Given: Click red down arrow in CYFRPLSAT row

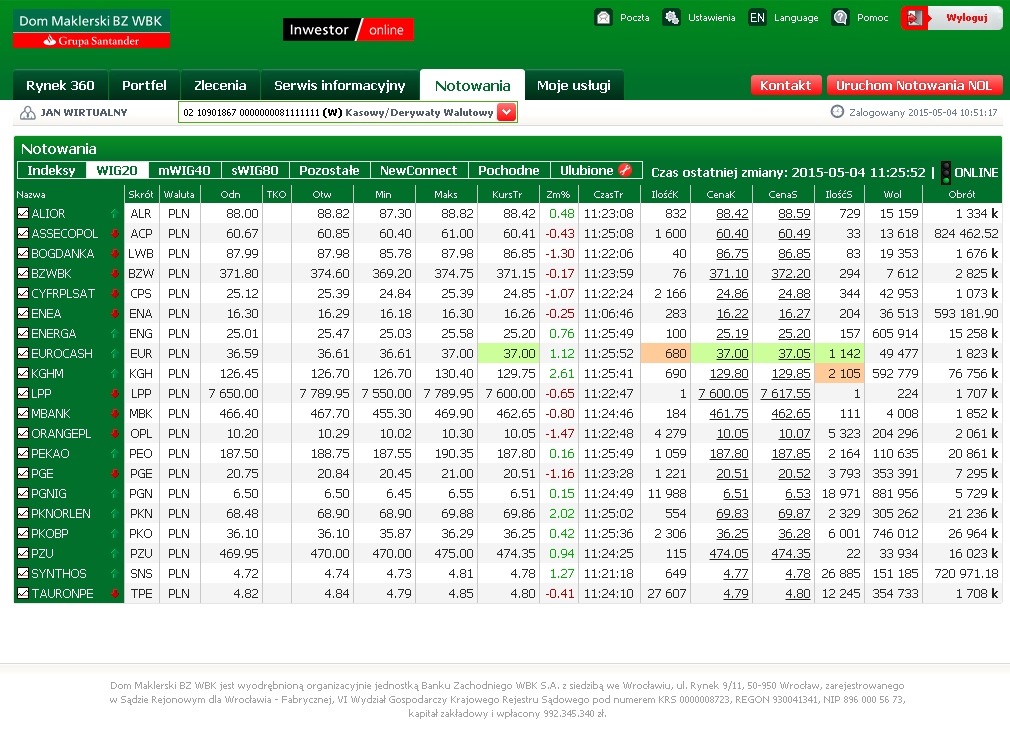Looking at the screenshot, I should point(115,293).
